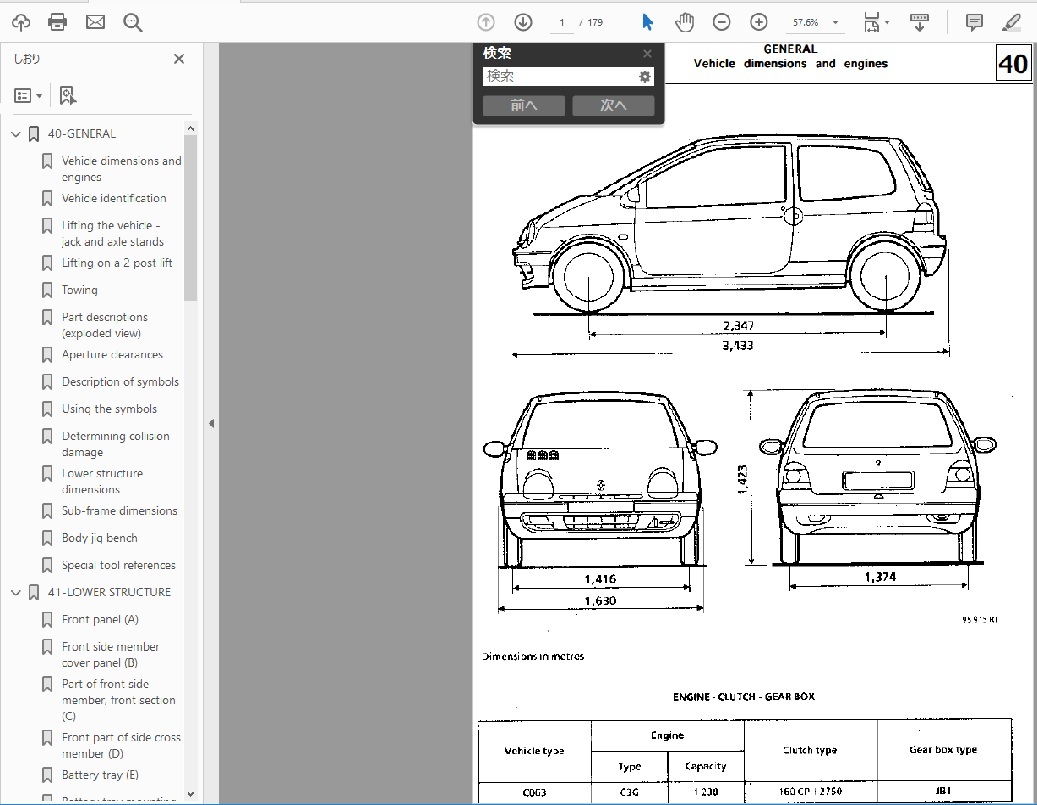This screenshot has width=1037, height=805.
Task: Click bookmark icon beside Description of symbols
Action: [x=47, y=382]
